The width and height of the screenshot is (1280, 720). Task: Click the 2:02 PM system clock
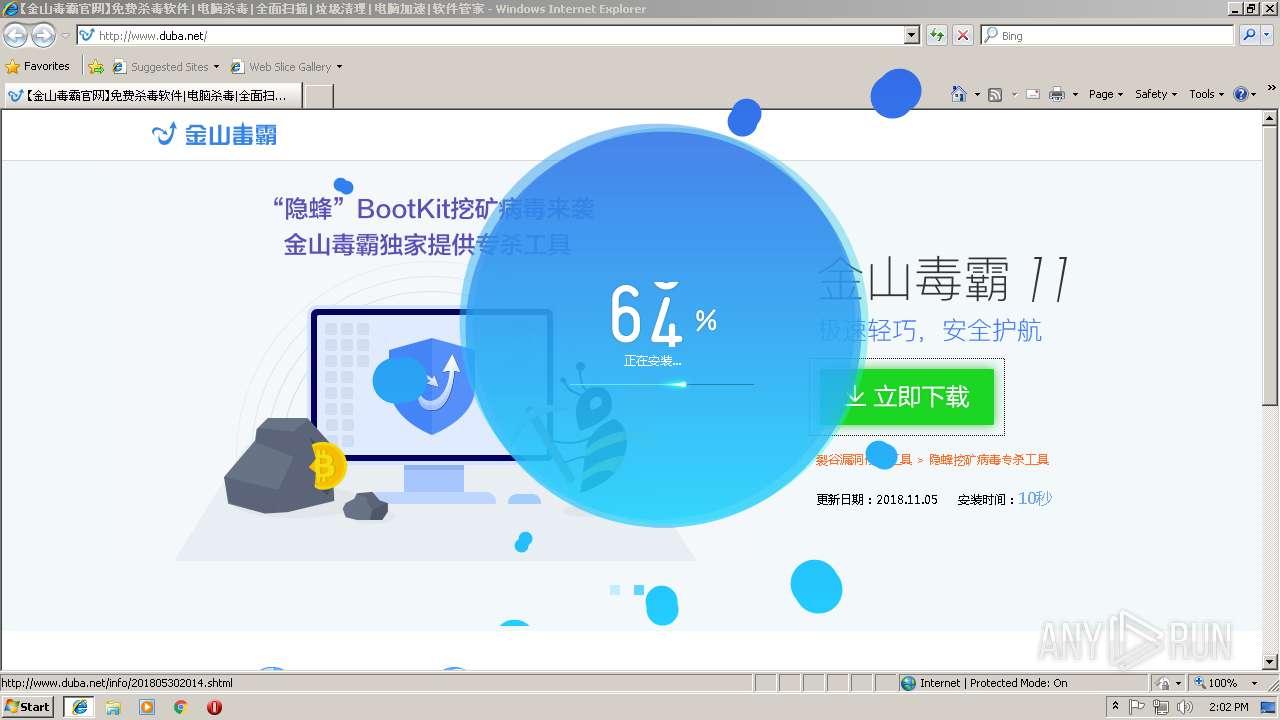coord(1228,707)
